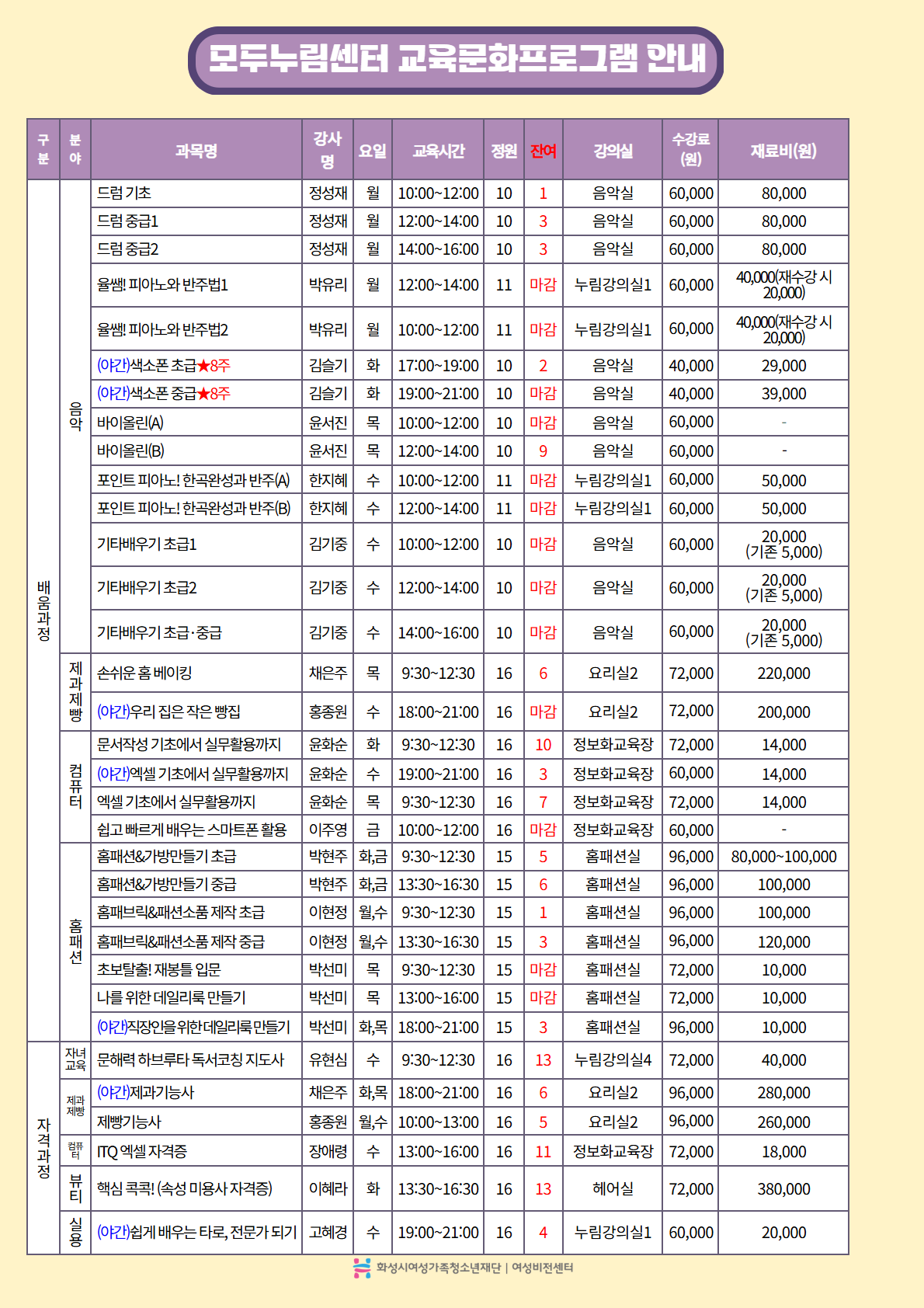The height and width of the screenshot is (1308, 924).
Task: Select the 바이올린(B) course name
Action: [130, 451]
